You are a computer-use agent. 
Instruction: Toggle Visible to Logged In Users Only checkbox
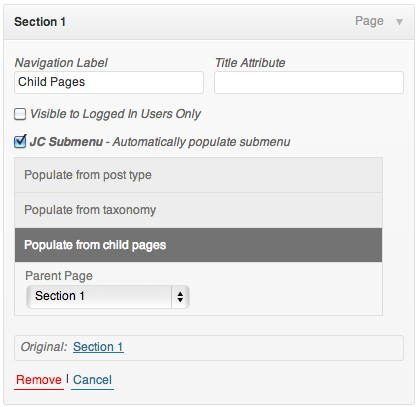click(x=20, y=114)
